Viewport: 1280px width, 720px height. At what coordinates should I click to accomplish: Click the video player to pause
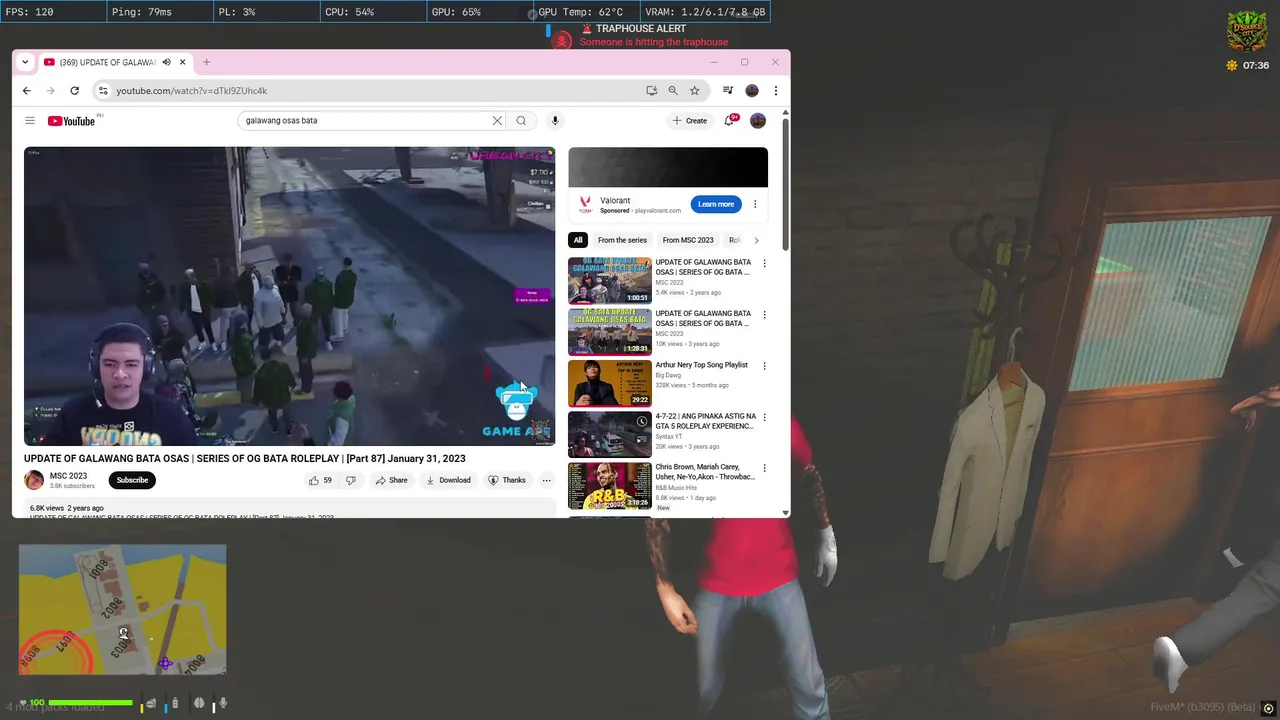click(x=289, y=296)
